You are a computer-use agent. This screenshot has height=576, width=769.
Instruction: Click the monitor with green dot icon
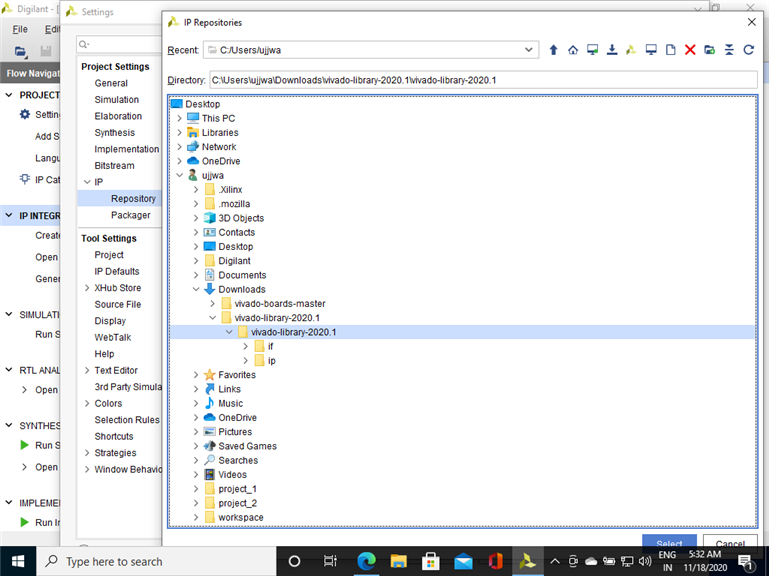tap(592, 50)
